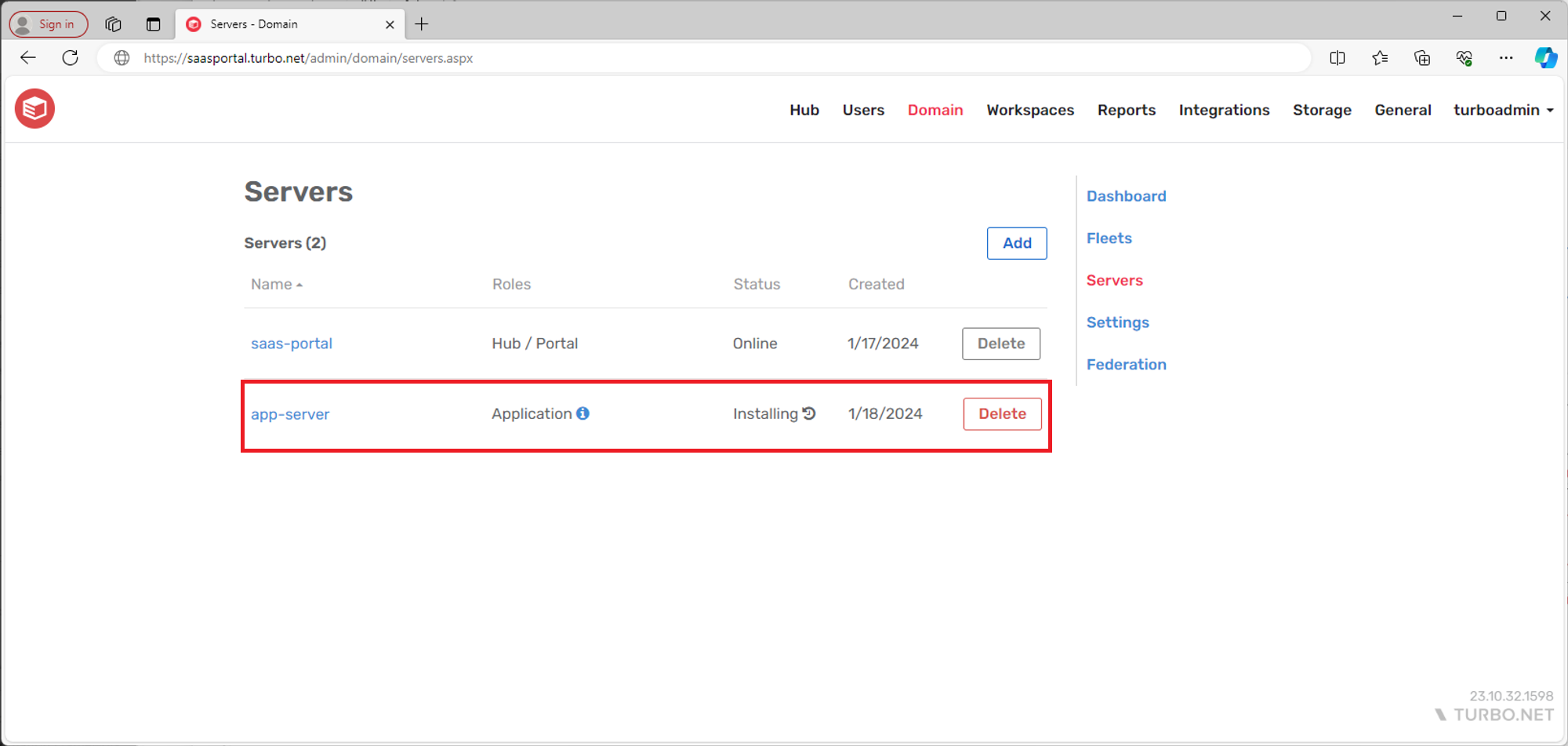This screenshot has height=746, width=1568.
Task: Click the browser favorites icon
Action: pyautogui.click(x=1381, y=57)
